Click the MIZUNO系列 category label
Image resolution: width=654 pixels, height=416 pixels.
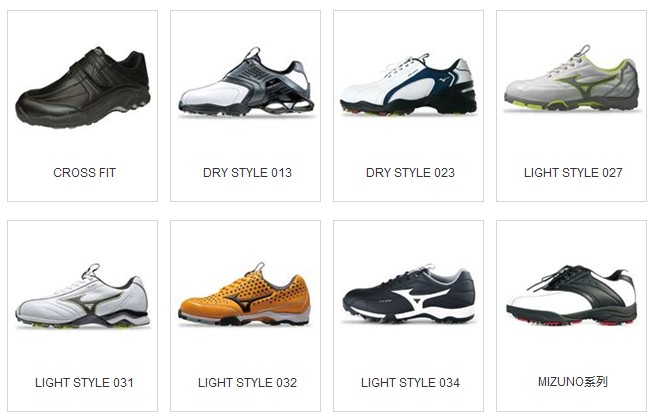[x=573, y=382]
